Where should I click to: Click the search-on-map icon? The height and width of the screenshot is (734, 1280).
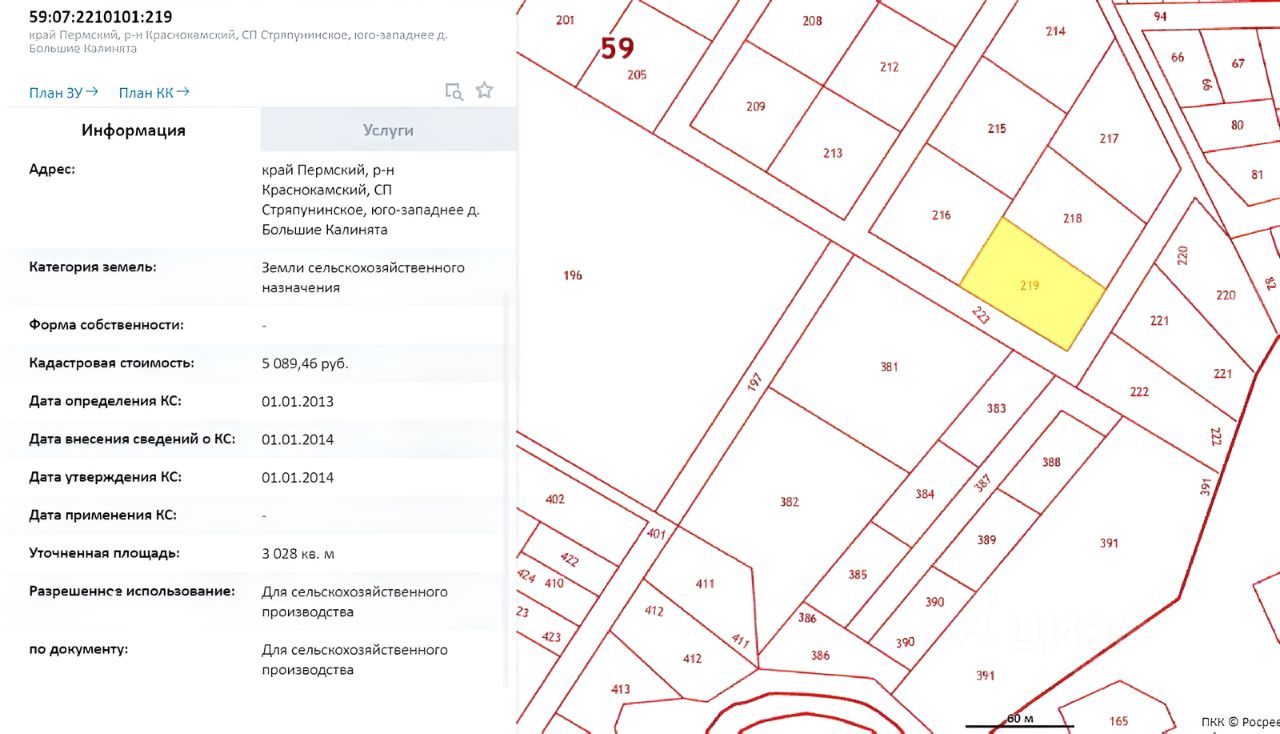454,91
